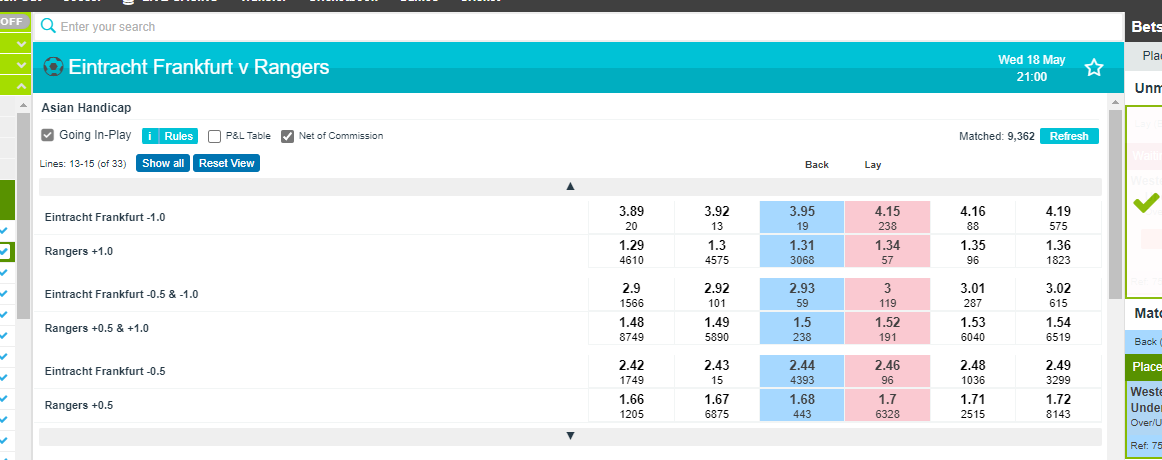
Task: Select the 1.66 price for Rangers +0.5
Action: 631,405
